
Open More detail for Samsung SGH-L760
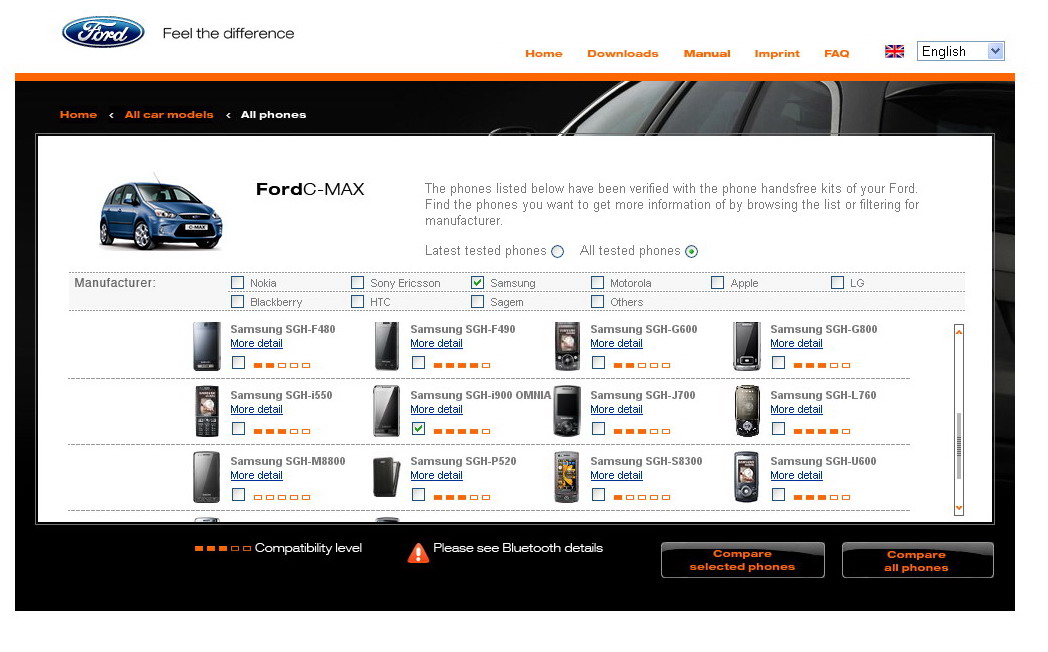[x=796, y=410]
